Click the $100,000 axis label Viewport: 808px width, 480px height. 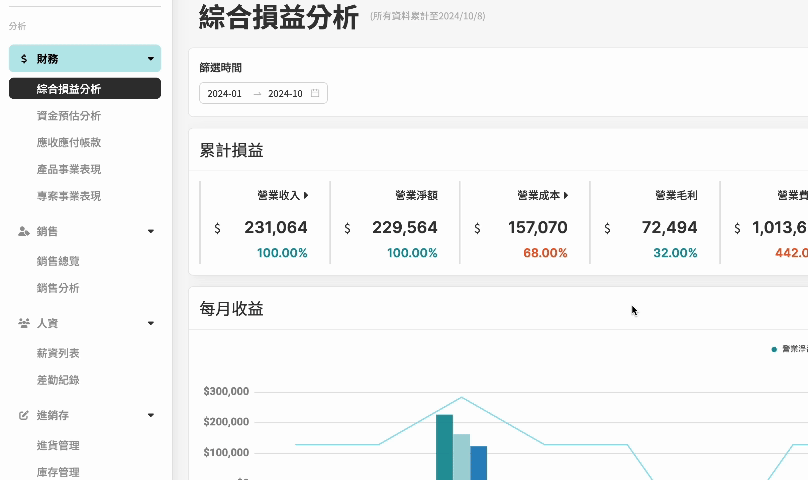[226, 453]
